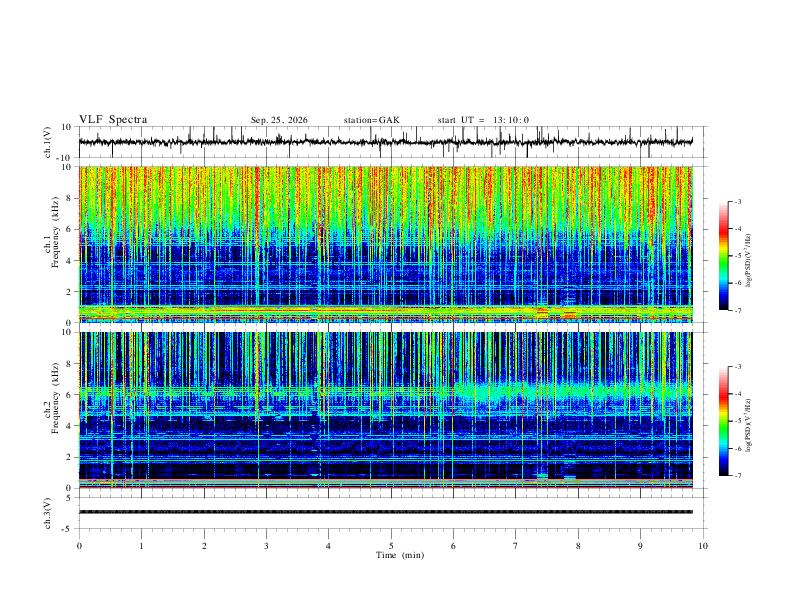This screenshot has height=612, width=792.
Task: Click the ch.3 voltage trace line
Action: [385, 512]
